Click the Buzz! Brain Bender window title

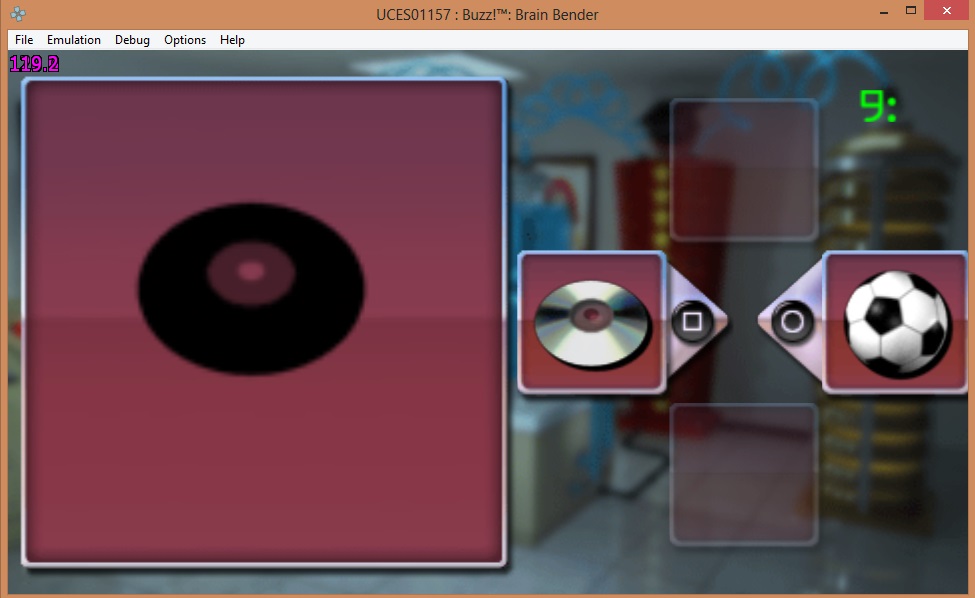click(x=487, y=14)
